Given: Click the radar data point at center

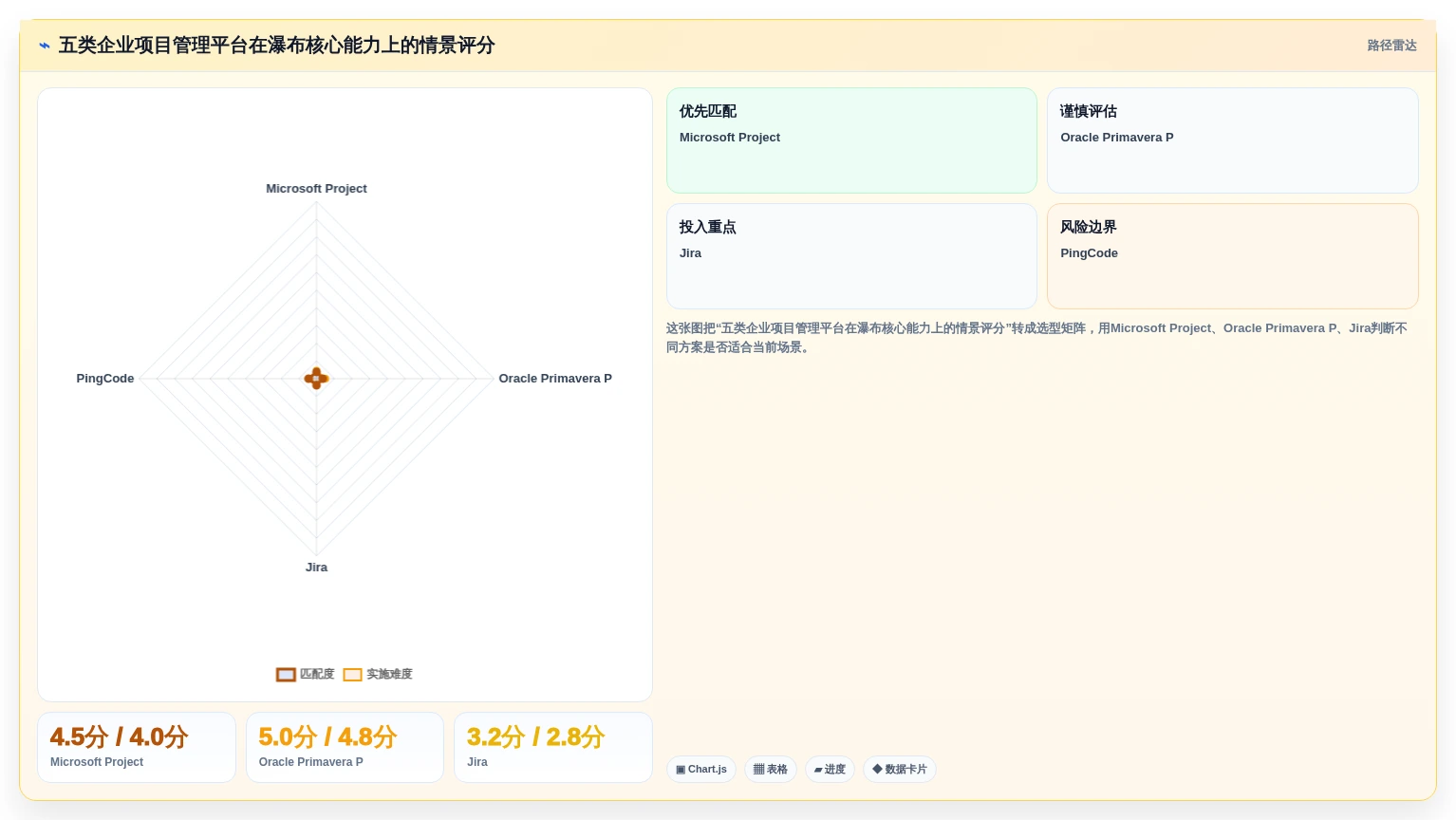Looking at the screenshot, I should (316, 379).
